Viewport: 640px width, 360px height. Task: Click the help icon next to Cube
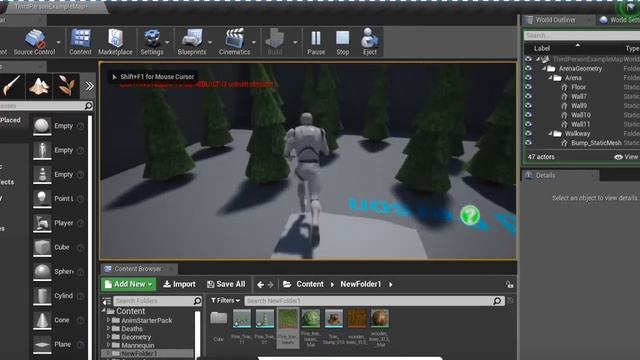(x=80, y=247)
